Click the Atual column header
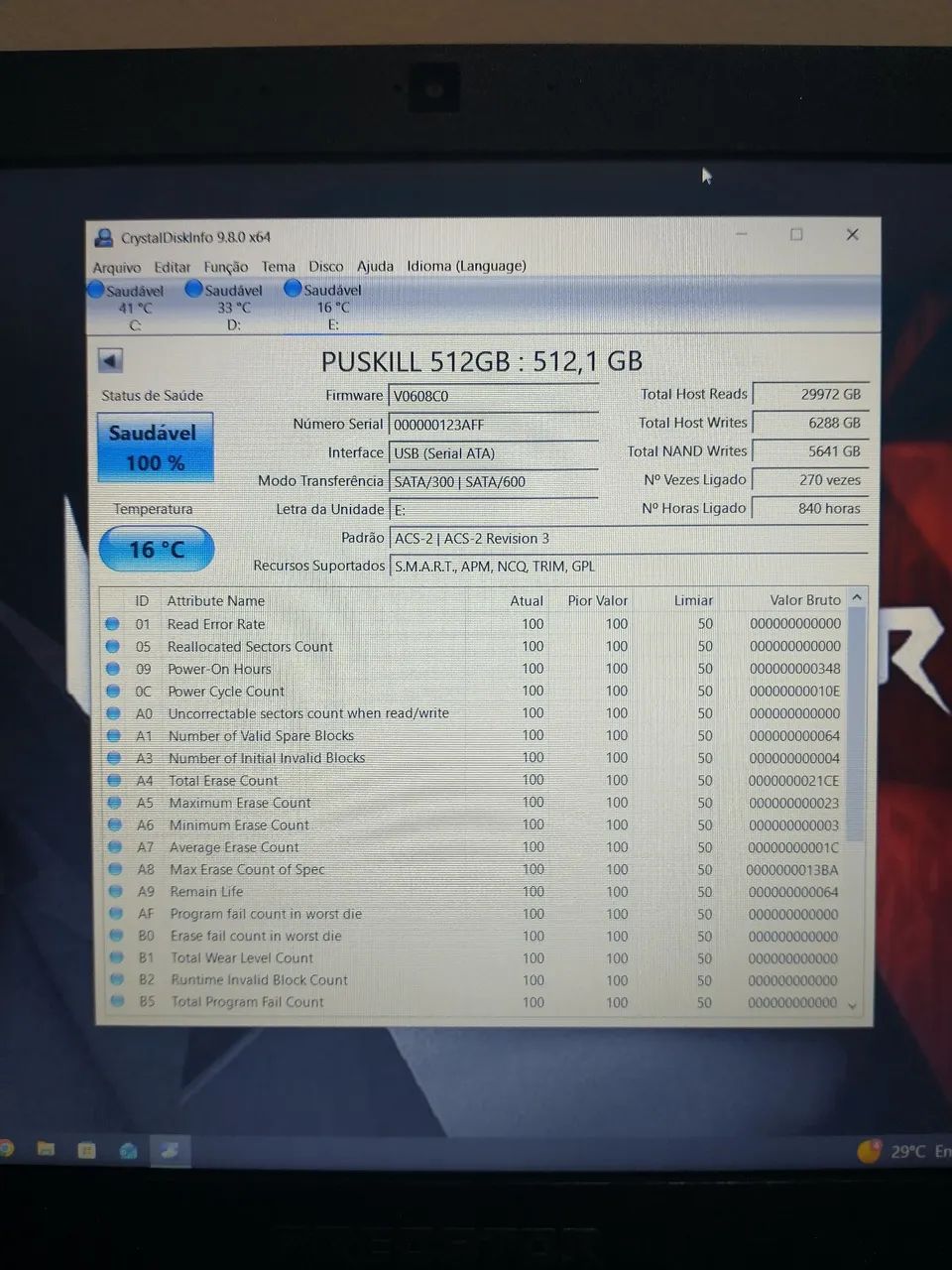 (527, 601)
